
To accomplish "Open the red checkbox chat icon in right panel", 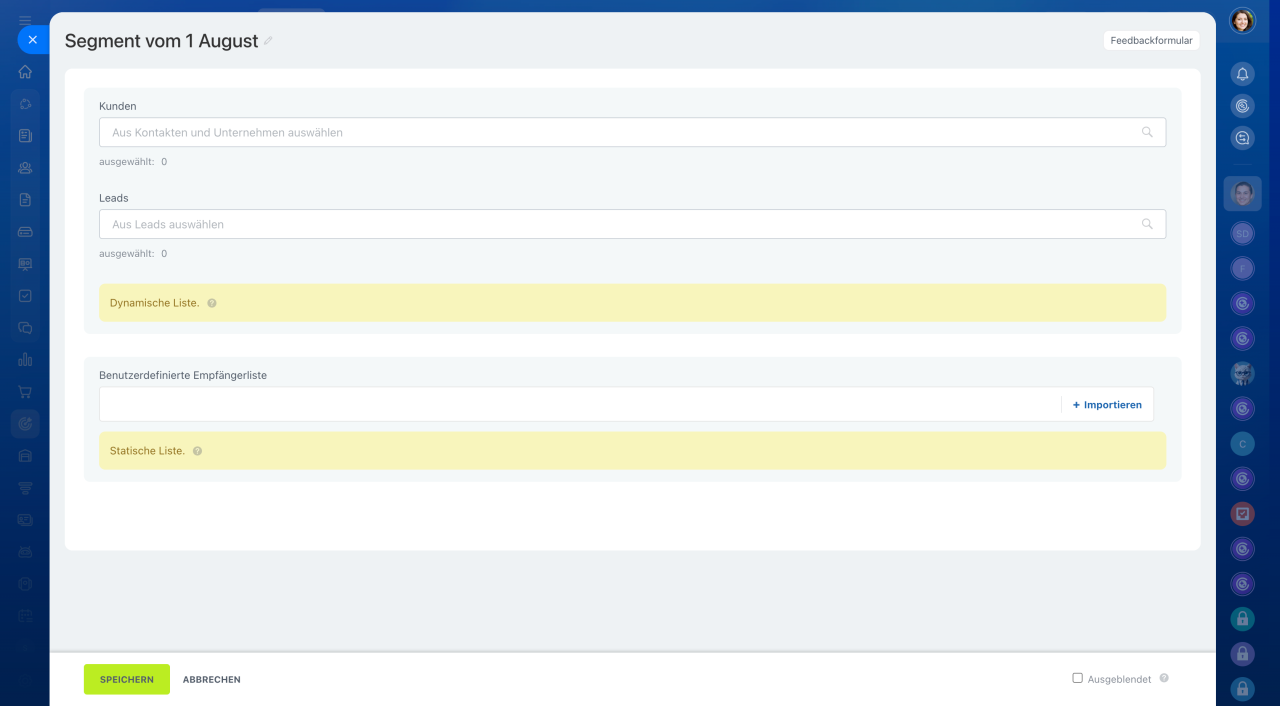I will coord(1242,514).
